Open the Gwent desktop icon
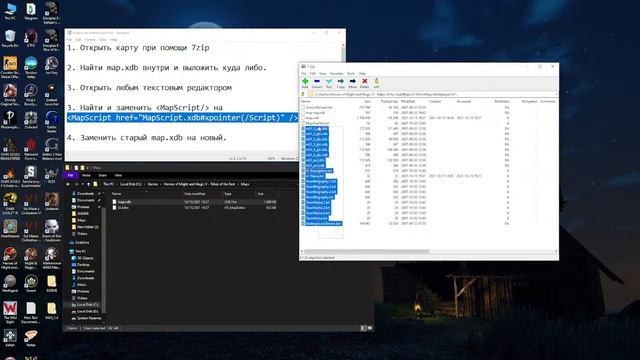This screenshot has height=360, width=640. (x=31, y=283)
